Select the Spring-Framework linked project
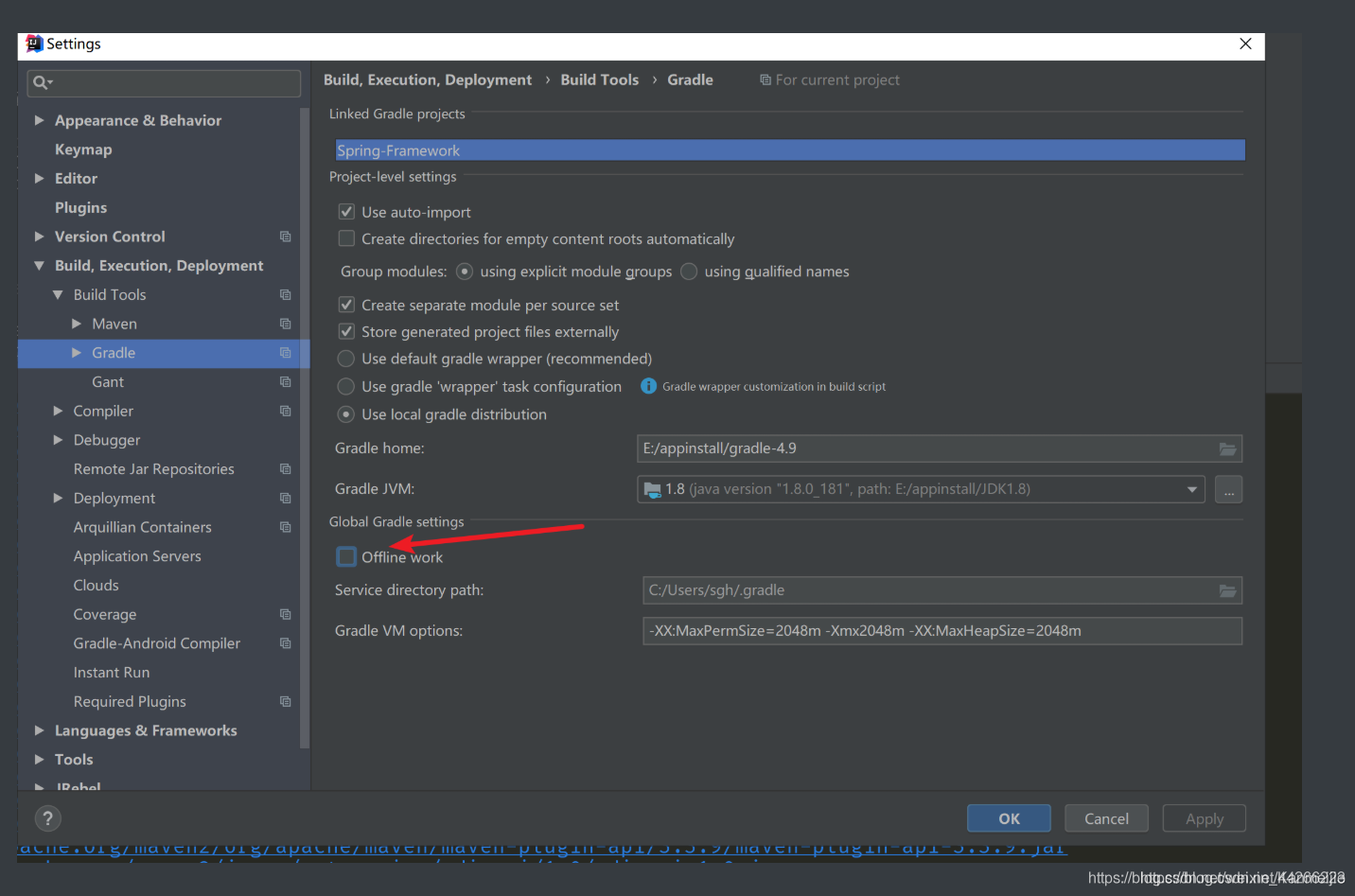 pyautogui.click(x=790, y=150)
